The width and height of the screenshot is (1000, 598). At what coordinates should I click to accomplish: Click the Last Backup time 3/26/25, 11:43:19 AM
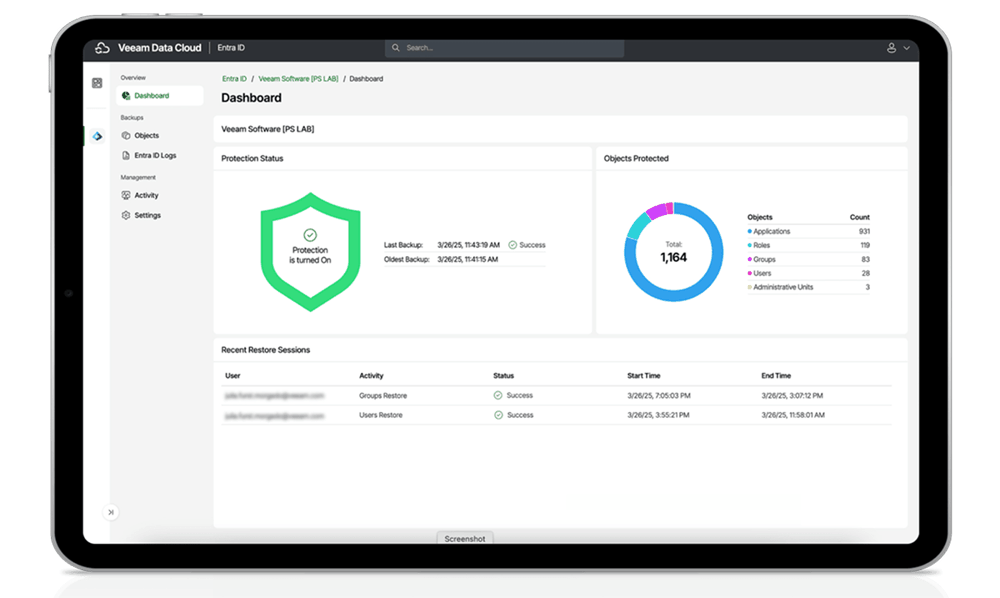tap(468, 245)
